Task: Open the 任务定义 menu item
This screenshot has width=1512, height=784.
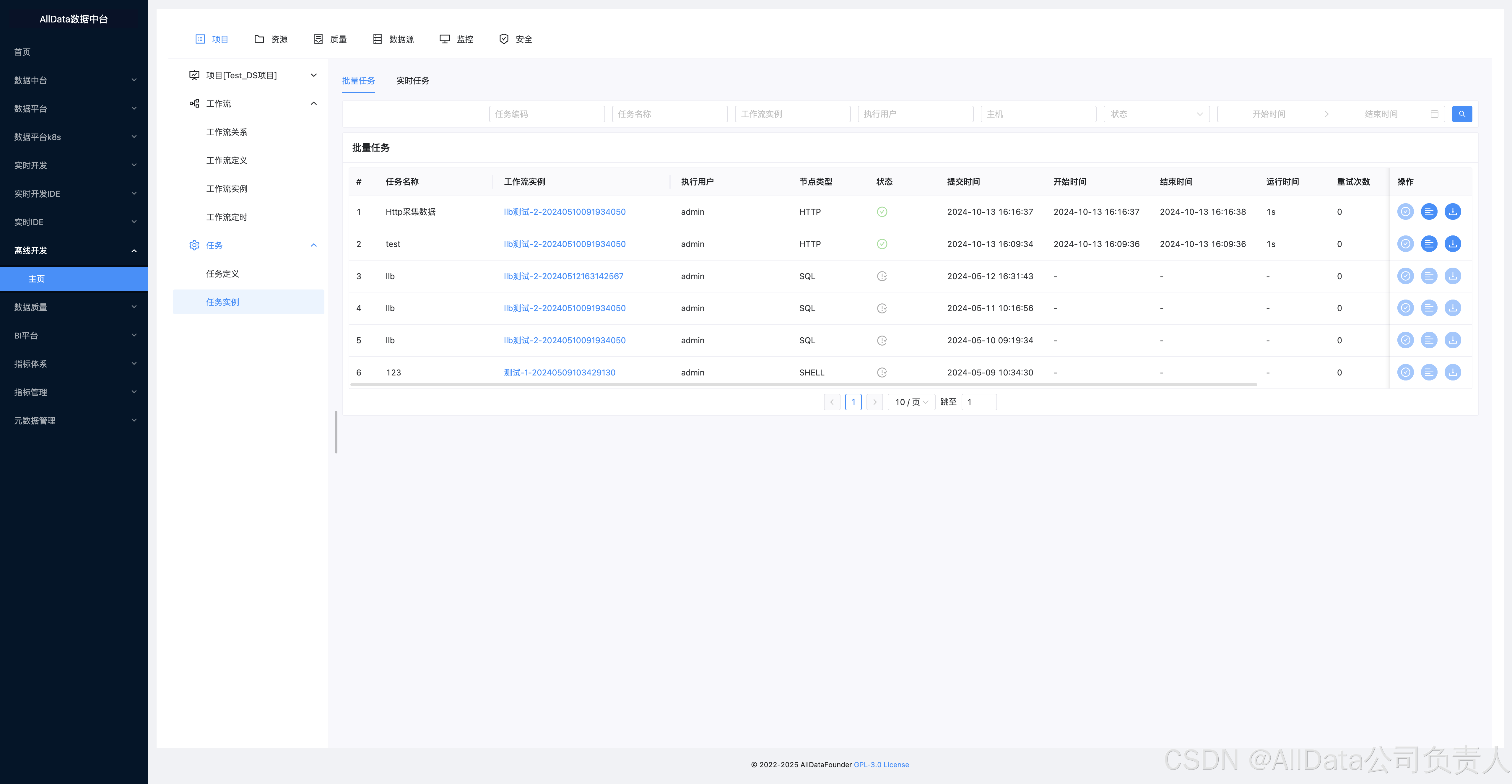Action: click(x=222, y=274)
